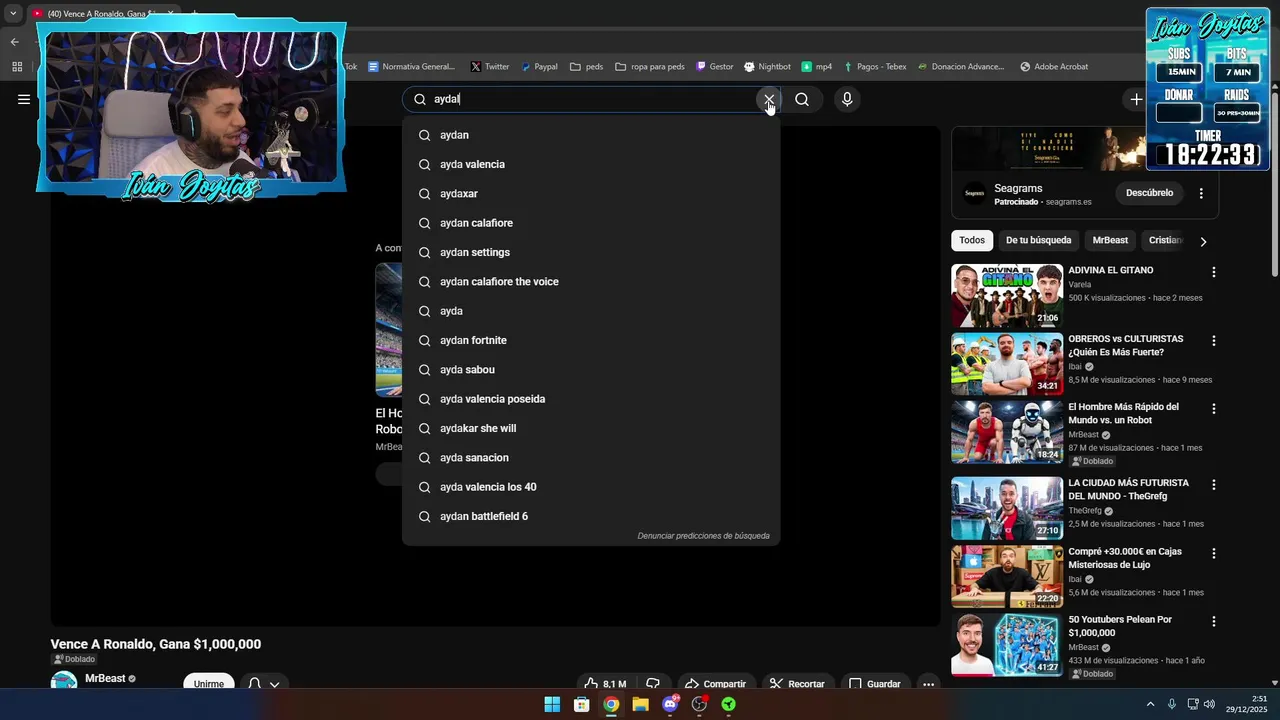Open the Adobe Acrobat bookmark
Image resolution: width=1280 pixels, height=720 pixels.
click(x=1054, y=67)
